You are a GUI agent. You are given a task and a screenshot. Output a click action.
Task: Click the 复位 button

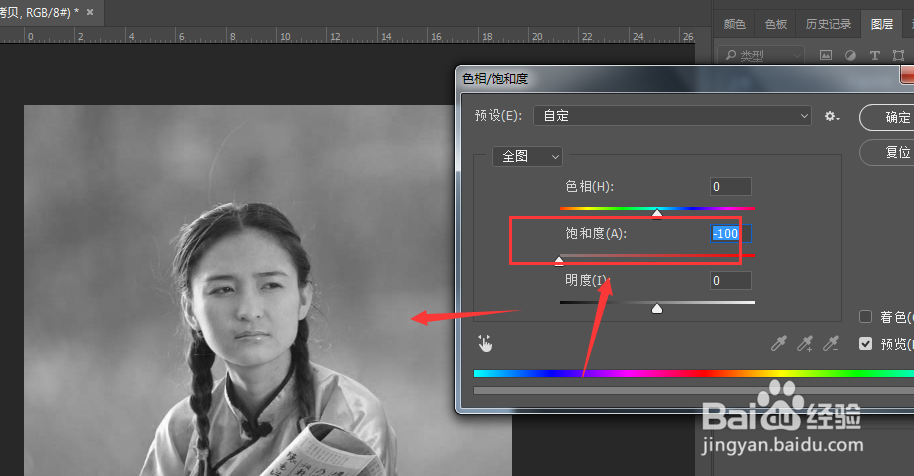(x=887, y=152)
